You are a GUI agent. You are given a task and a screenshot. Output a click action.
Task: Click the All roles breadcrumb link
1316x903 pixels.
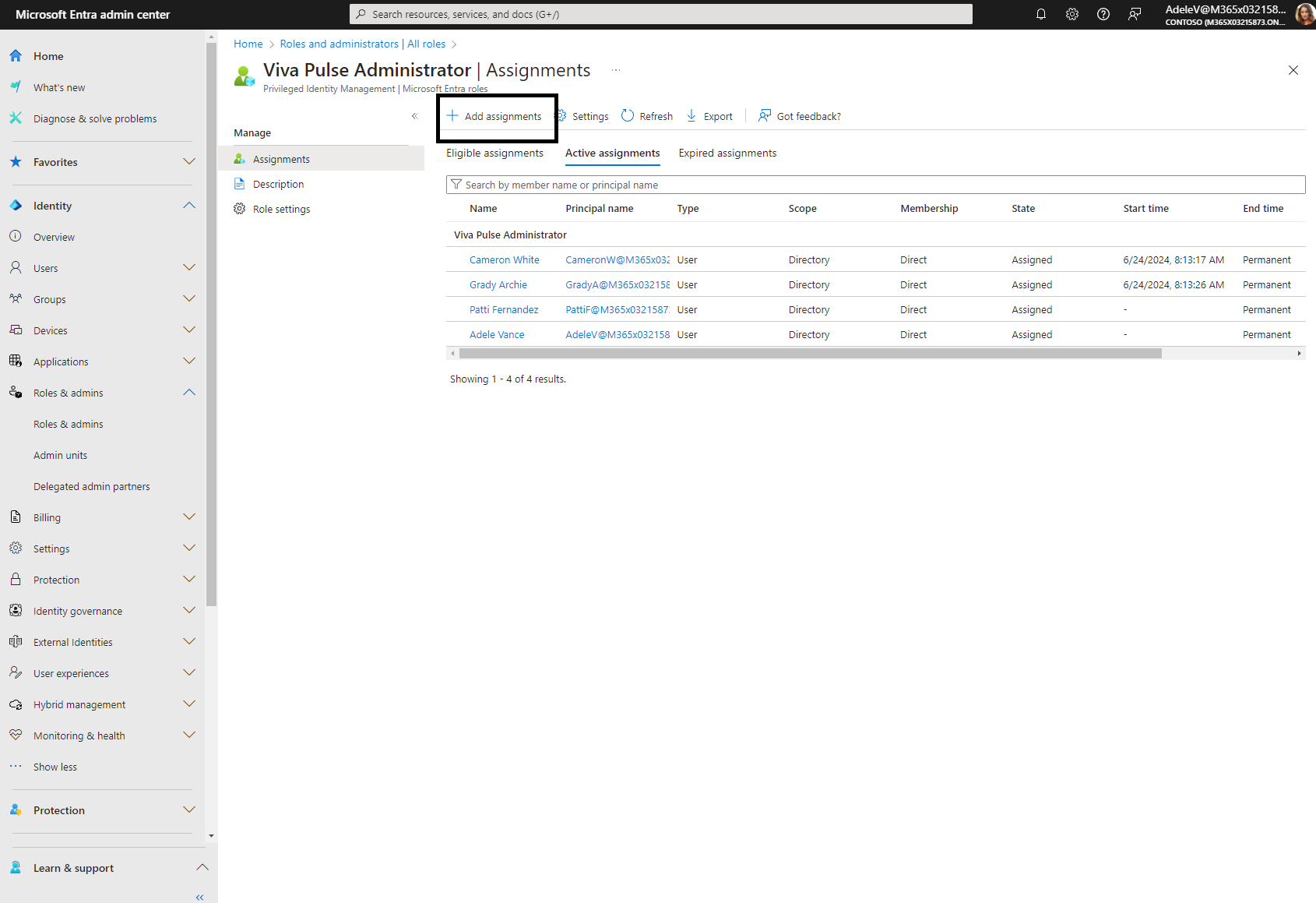[x=426, y=44]
